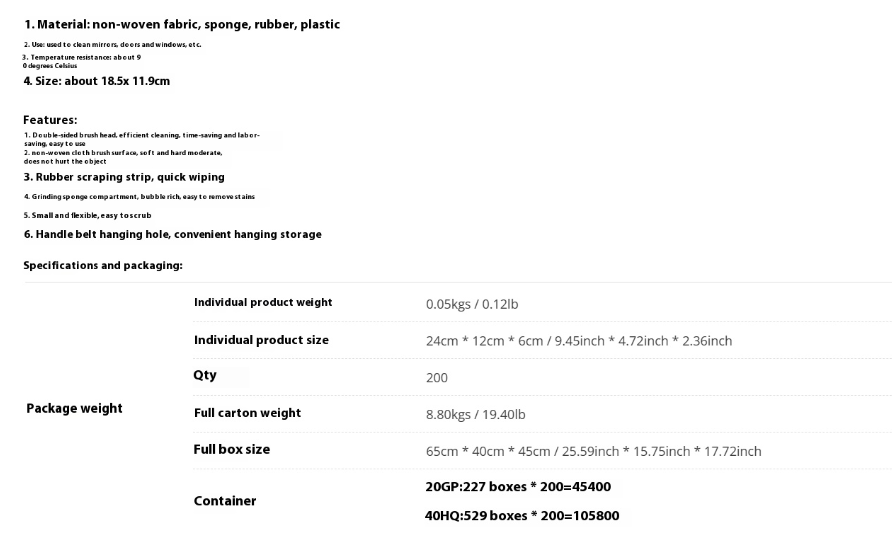Viewport: 892px width, 552px height.
Task: Click Specifications and packaging heading
Action: click(103, 265)
